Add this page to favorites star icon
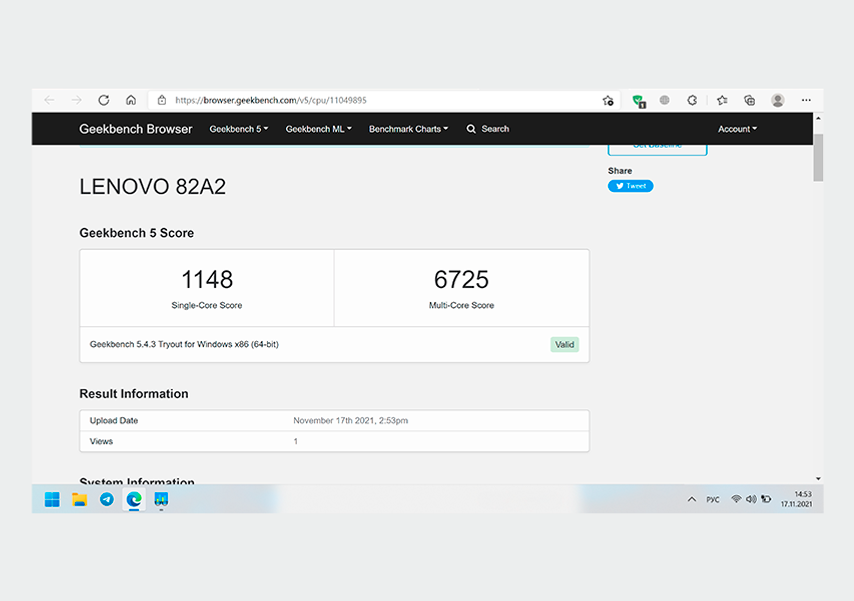 [x=608, y=100]
